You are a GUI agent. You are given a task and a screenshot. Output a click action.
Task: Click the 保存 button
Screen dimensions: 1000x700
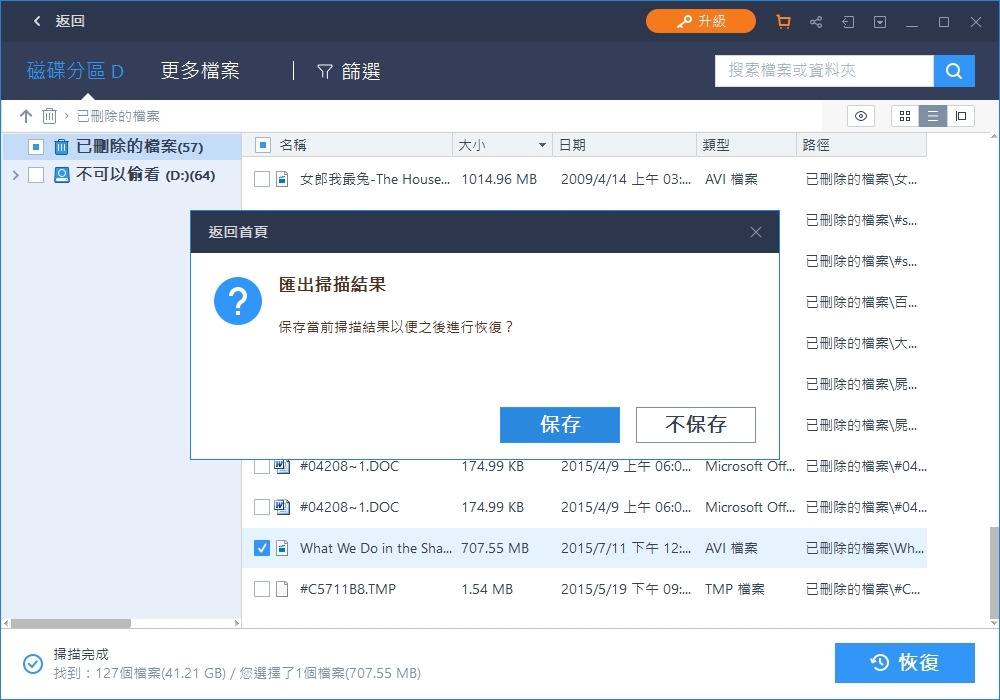point(560,425)
